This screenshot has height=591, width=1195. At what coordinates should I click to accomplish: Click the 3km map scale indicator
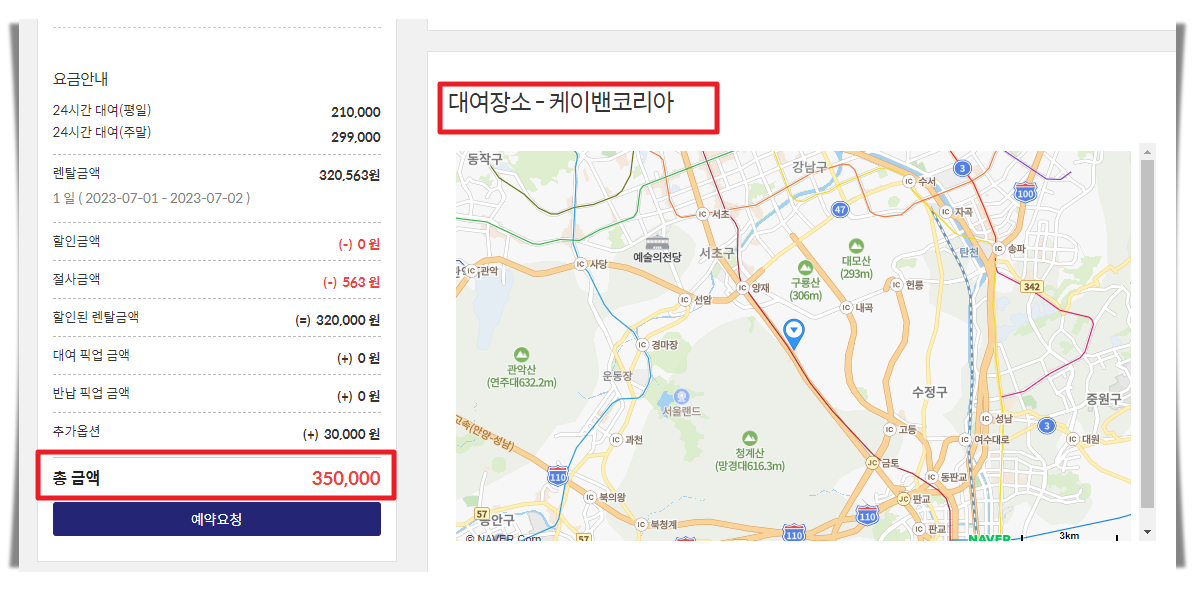coord(1069,535)
